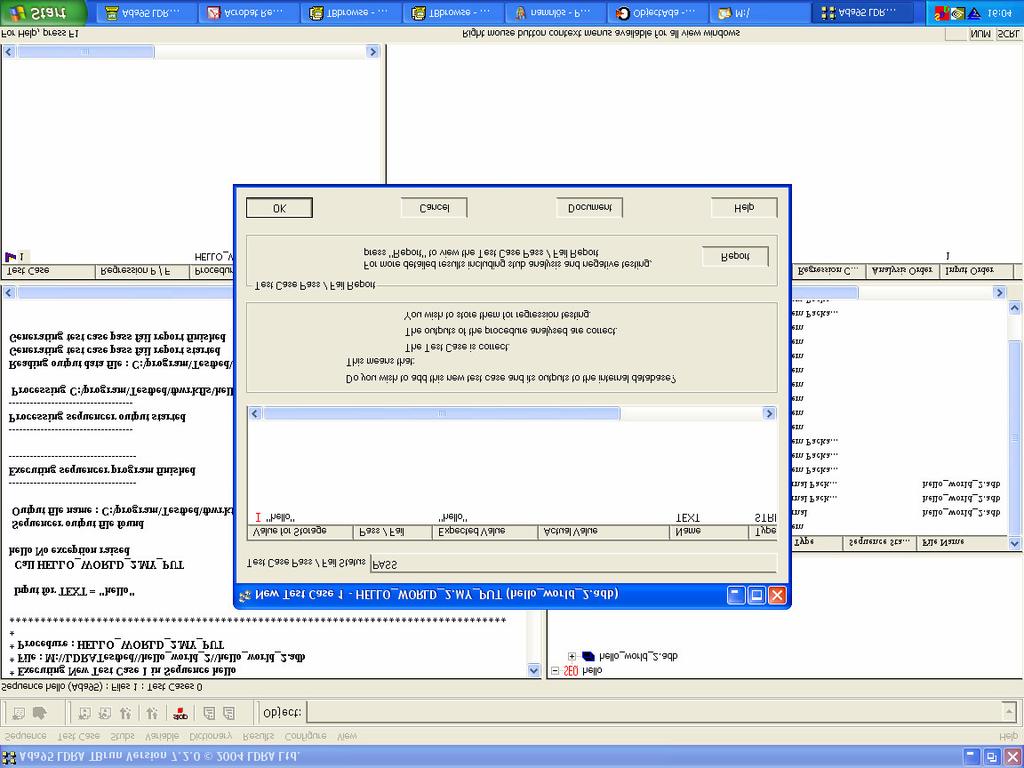The image size is (1024, 768).
Task: Open the Configure menu
Action: [306, 736]
